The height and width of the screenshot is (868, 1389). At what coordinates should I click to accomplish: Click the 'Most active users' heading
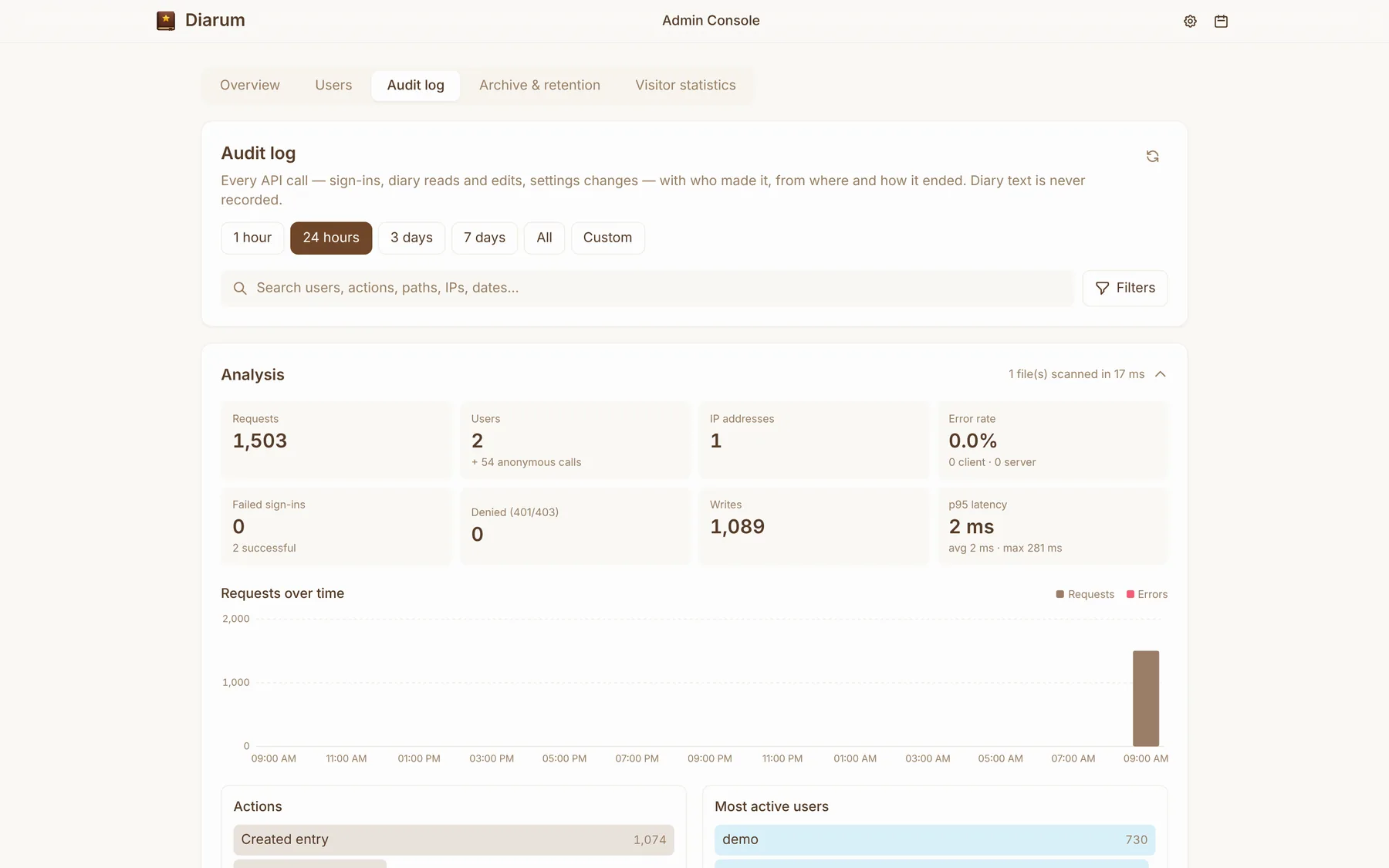point(772,806)
